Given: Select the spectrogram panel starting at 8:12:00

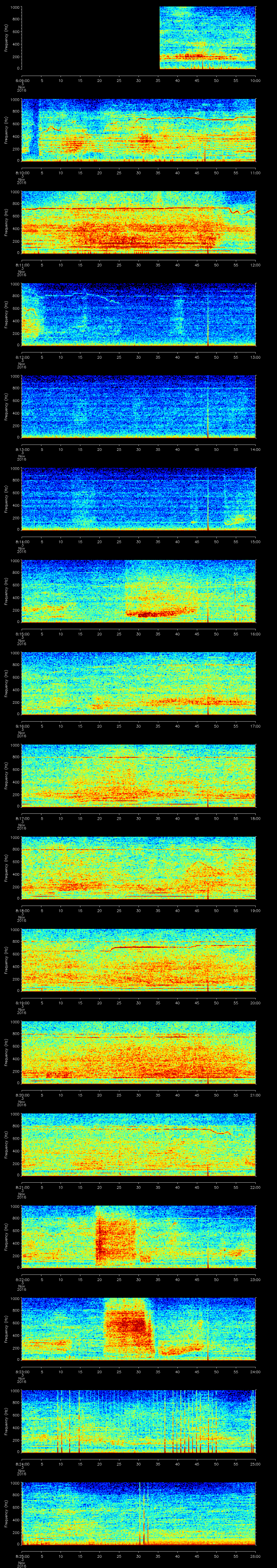Looking at the screenshot, I should point(139,315).
